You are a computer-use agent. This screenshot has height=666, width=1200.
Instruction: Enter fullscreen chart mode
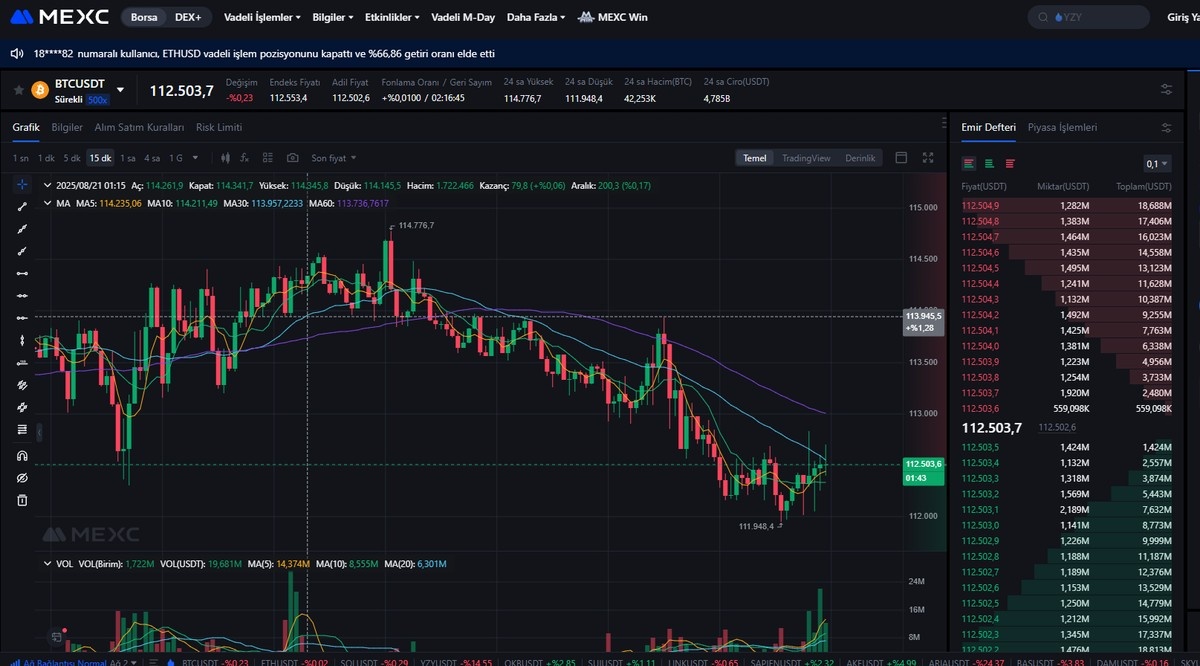[x=928, y=158]
